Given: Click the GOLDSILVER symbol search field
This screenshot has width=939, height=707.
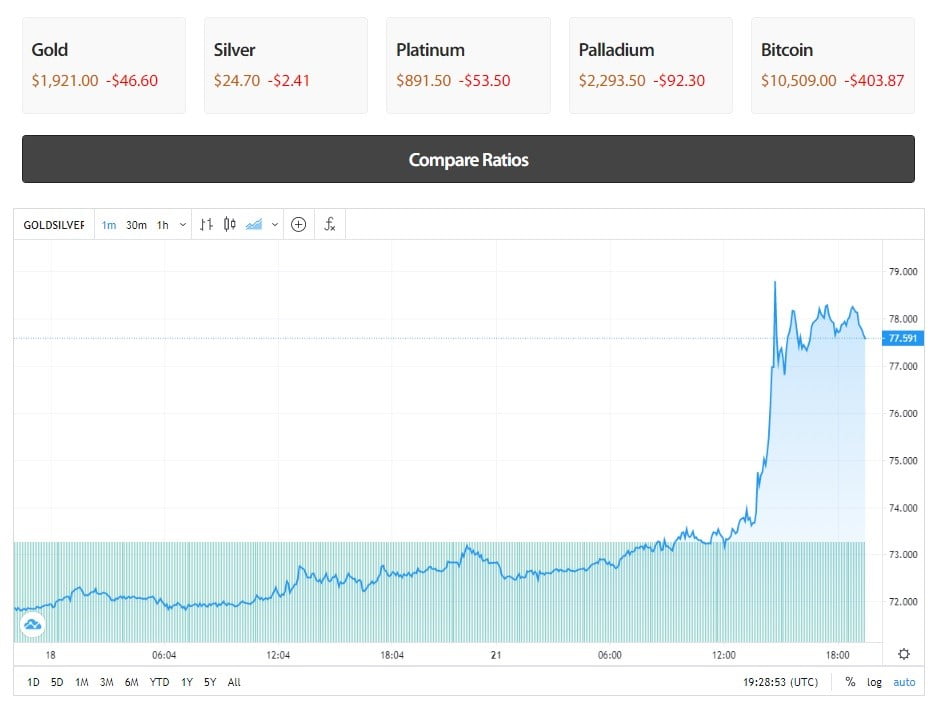Looking at the screenshot, I should tap(54, 225).
